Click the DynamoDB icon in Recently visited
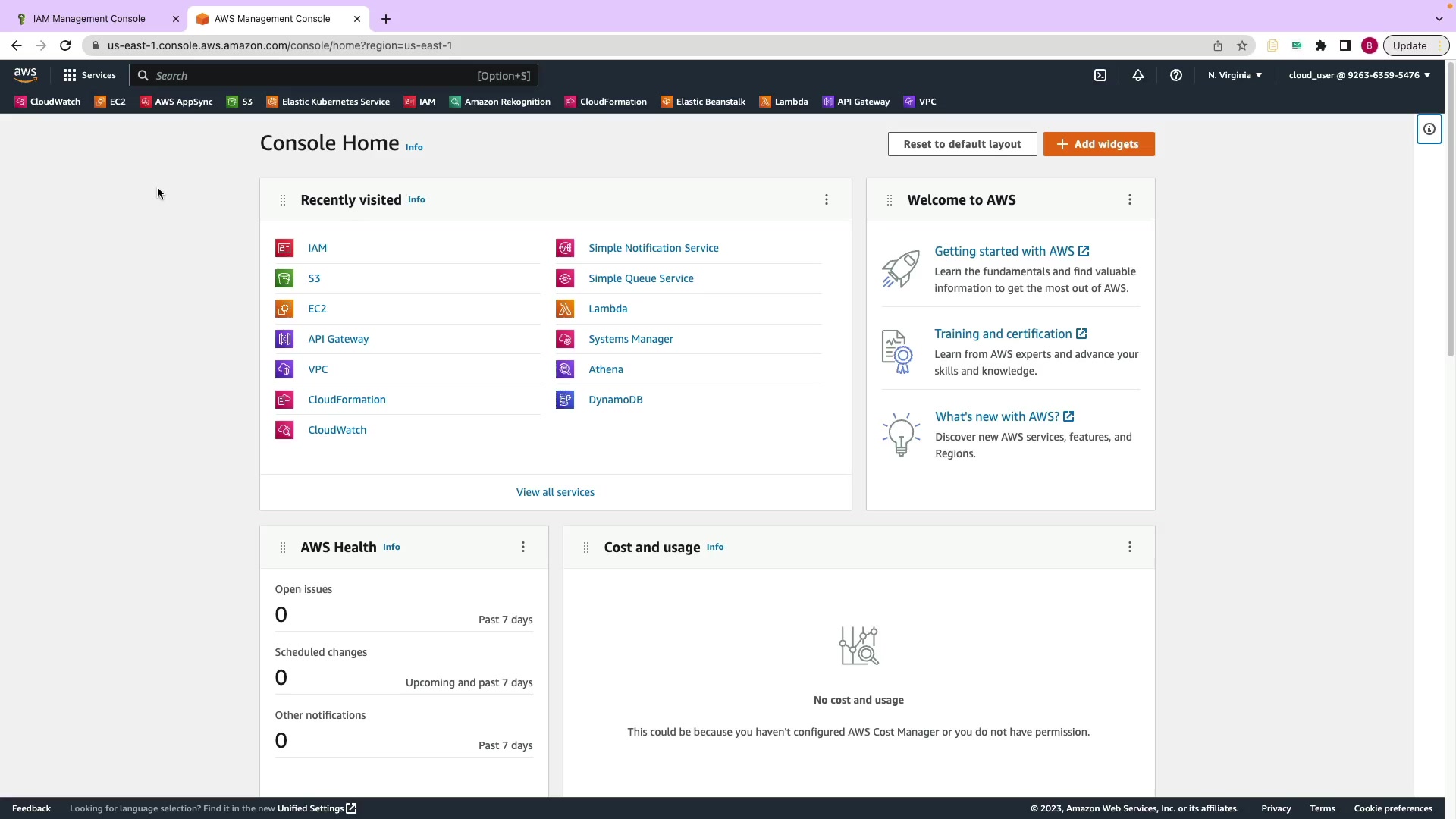This screenshot has height=819, width=1456. click(x=565, y=400)
